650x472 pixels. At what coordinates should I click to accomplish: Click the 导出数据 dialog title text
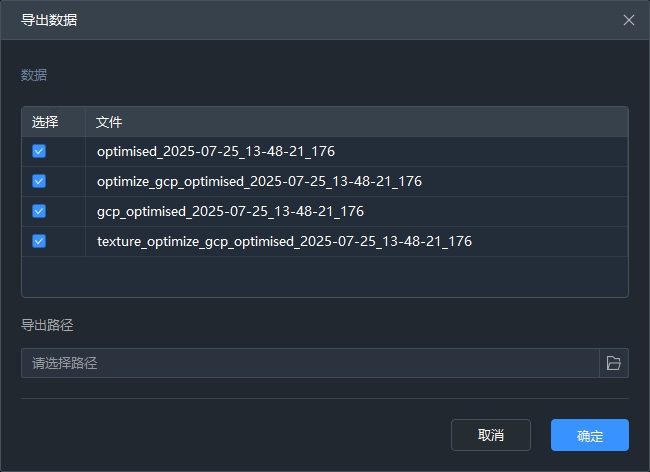click(x=49, y=20)
